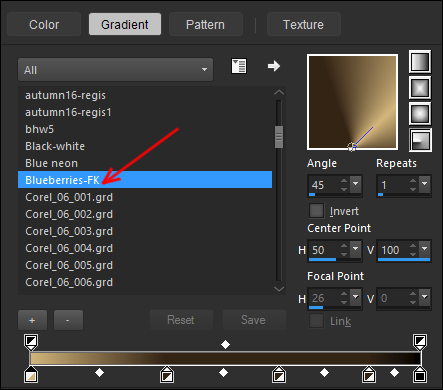
Task: Select Black-white gradient in list
Action: 145,146
